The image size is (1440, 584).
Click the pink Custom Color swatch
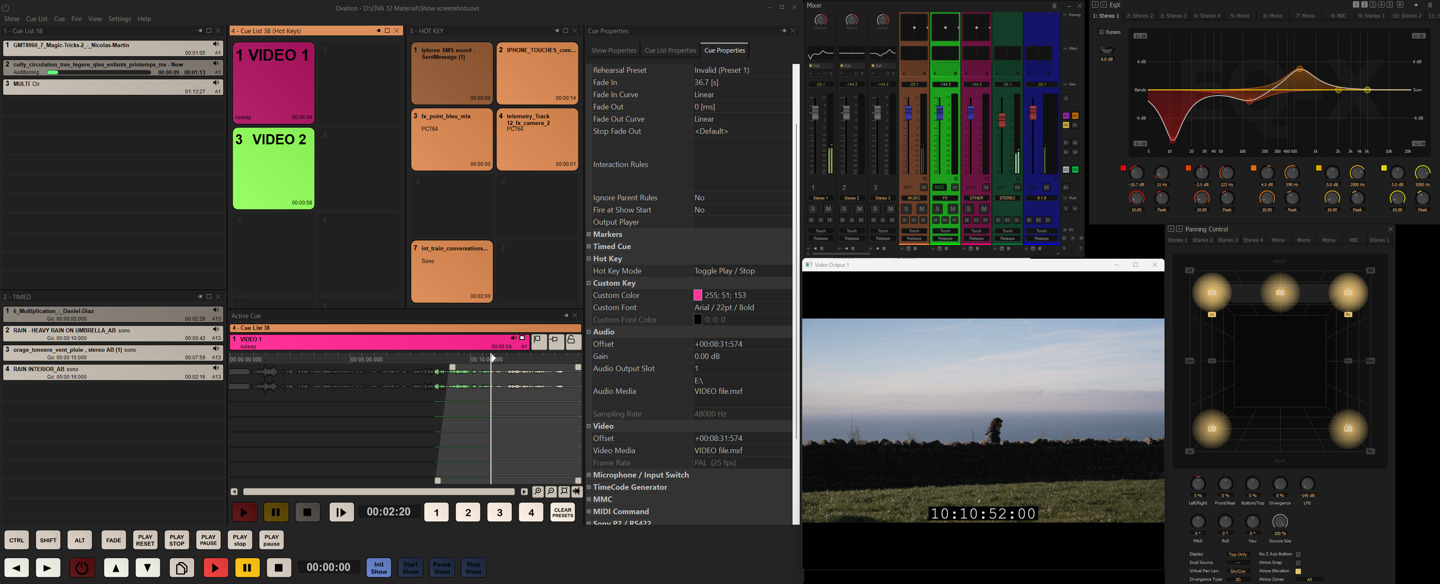click(x=700, y=294)
